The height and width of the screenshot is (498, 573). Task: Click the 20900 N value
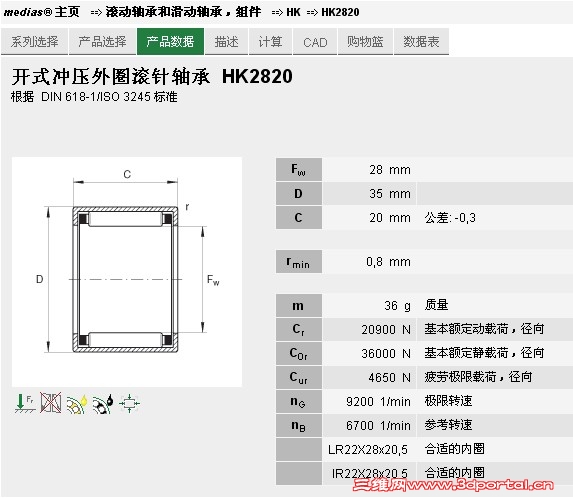pyautogui.click(x=386, y=330)
